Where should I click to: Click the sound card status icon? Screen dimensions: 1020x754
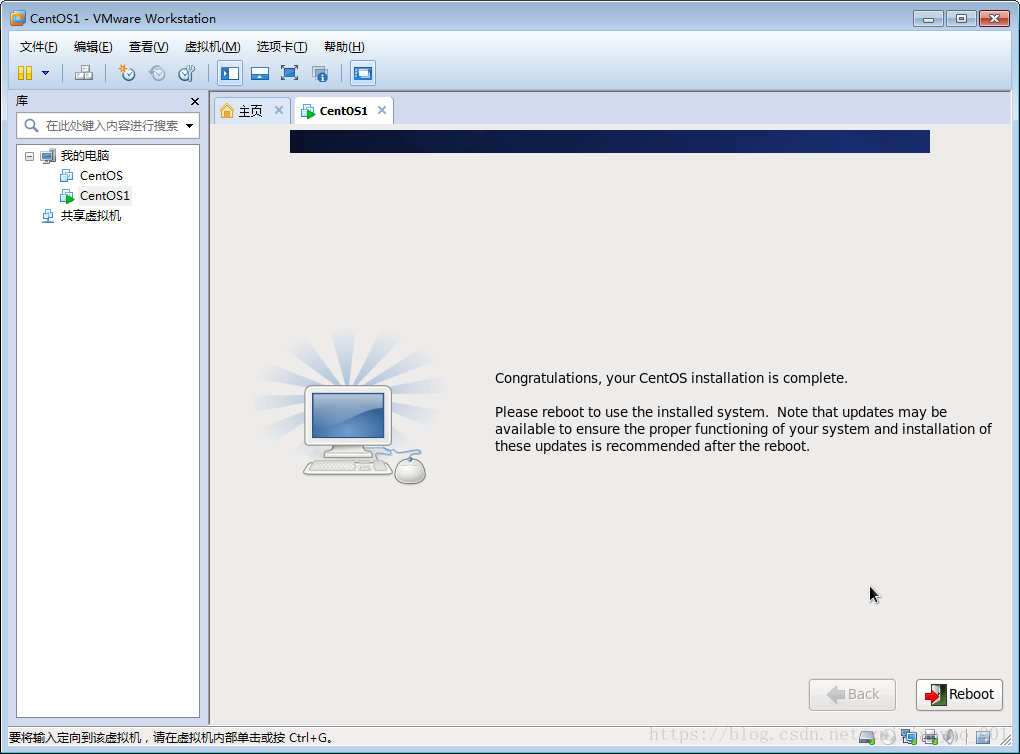[950, 737]
